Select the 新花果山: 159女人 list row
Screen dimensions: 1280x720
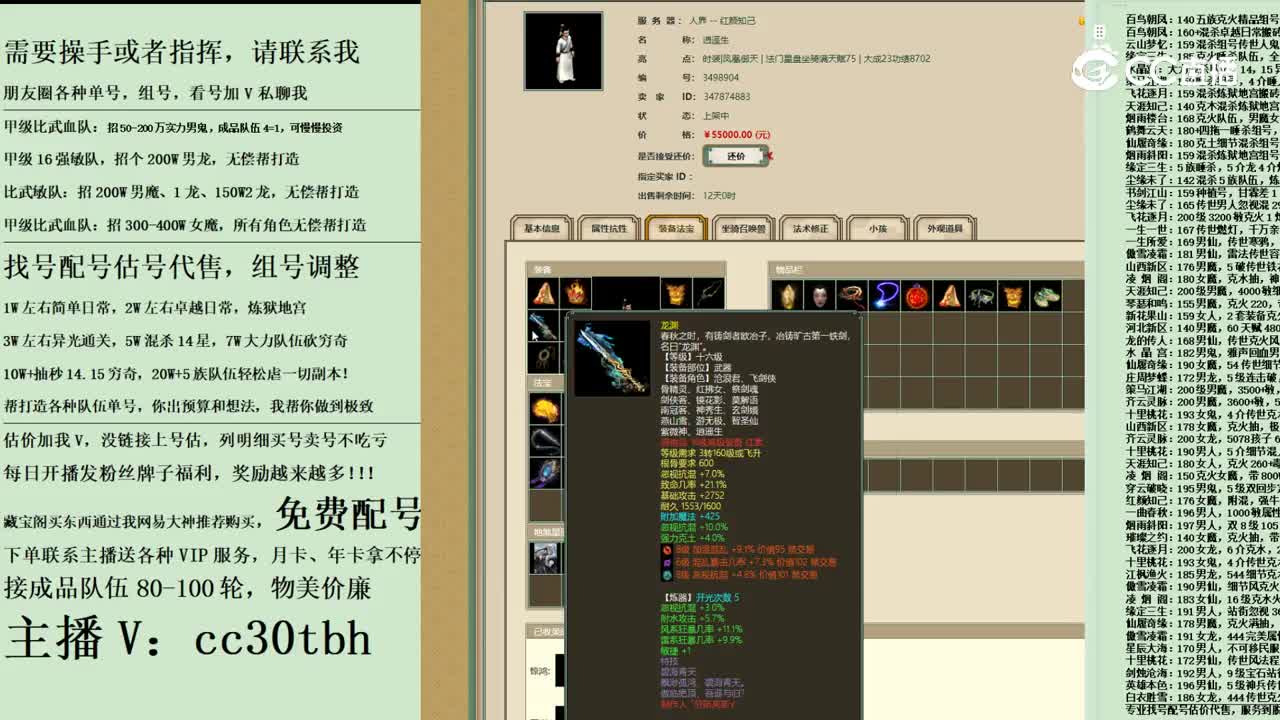(1202, 315)
